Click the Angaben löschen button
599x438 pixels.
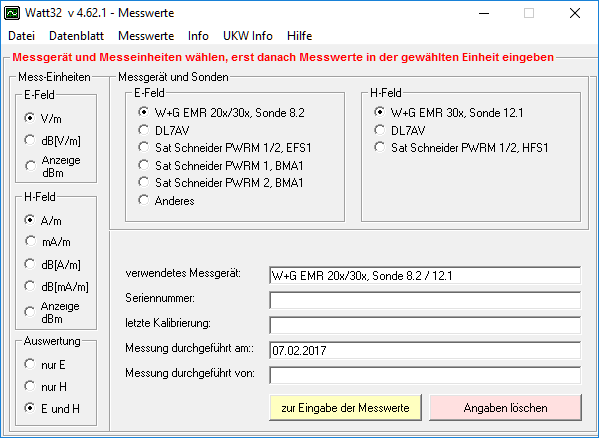click(505, 407)
